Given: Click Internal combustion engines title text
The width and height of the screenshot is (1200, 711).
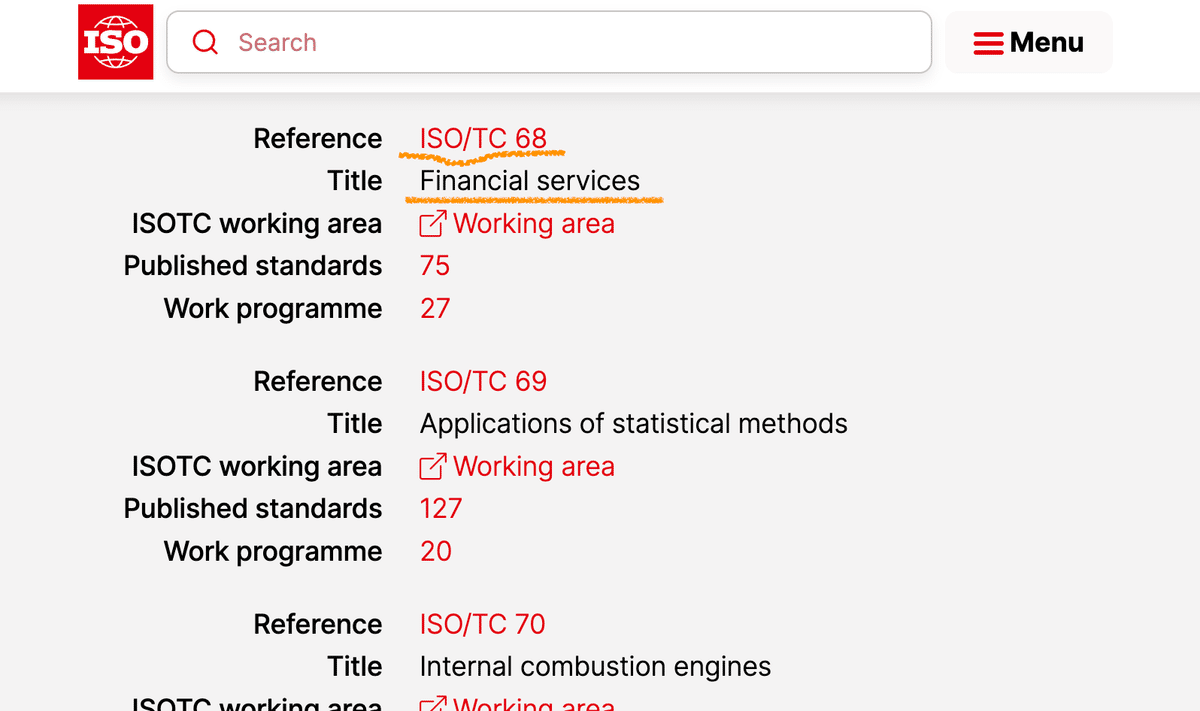Looking at the screenshot, I should click(595, 666).
